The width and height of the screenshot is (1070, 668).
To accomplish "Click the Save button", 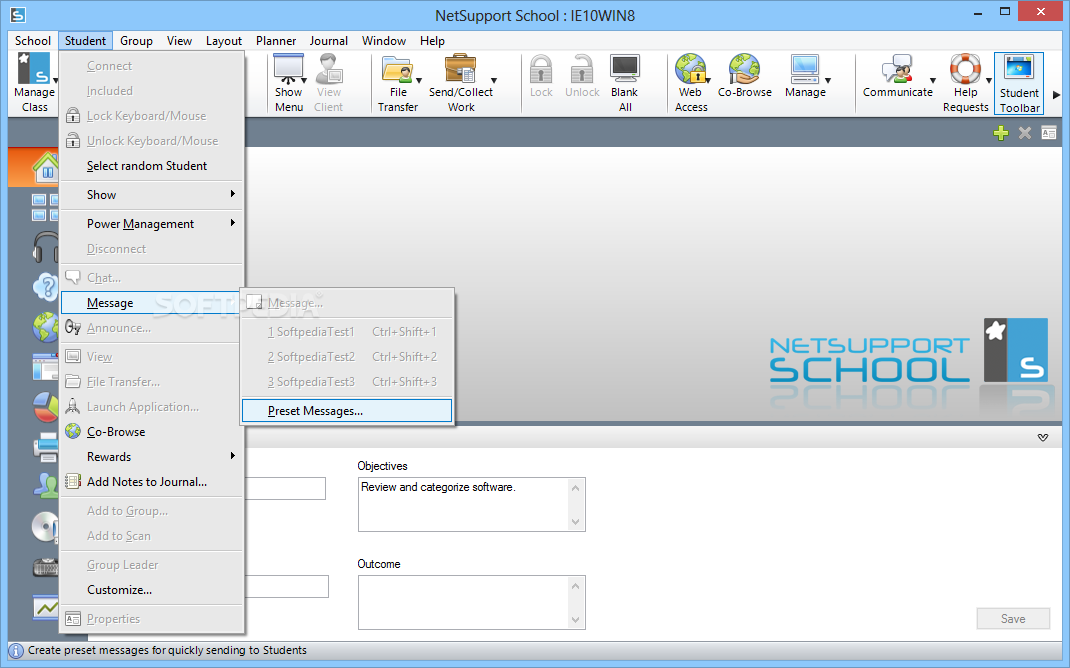I will [x=1013, y=619].
